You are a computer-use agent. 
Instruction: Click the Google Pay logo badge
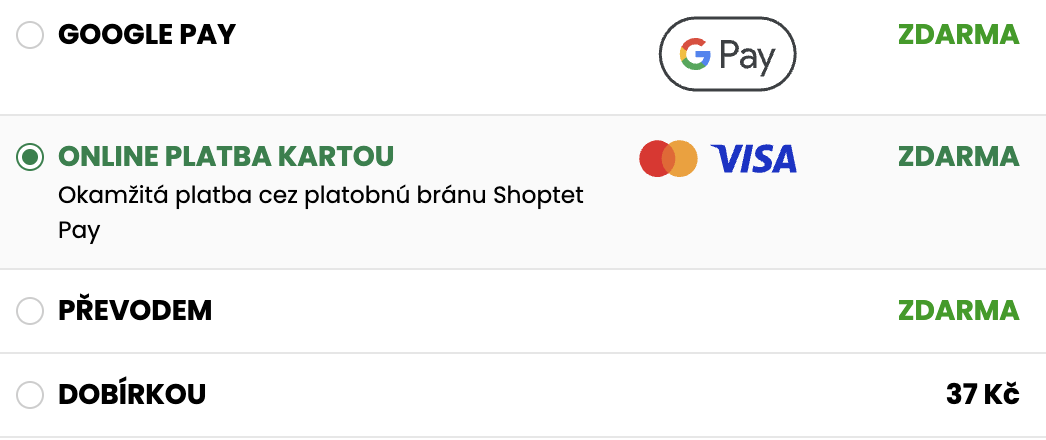click(x=727, y=54)
